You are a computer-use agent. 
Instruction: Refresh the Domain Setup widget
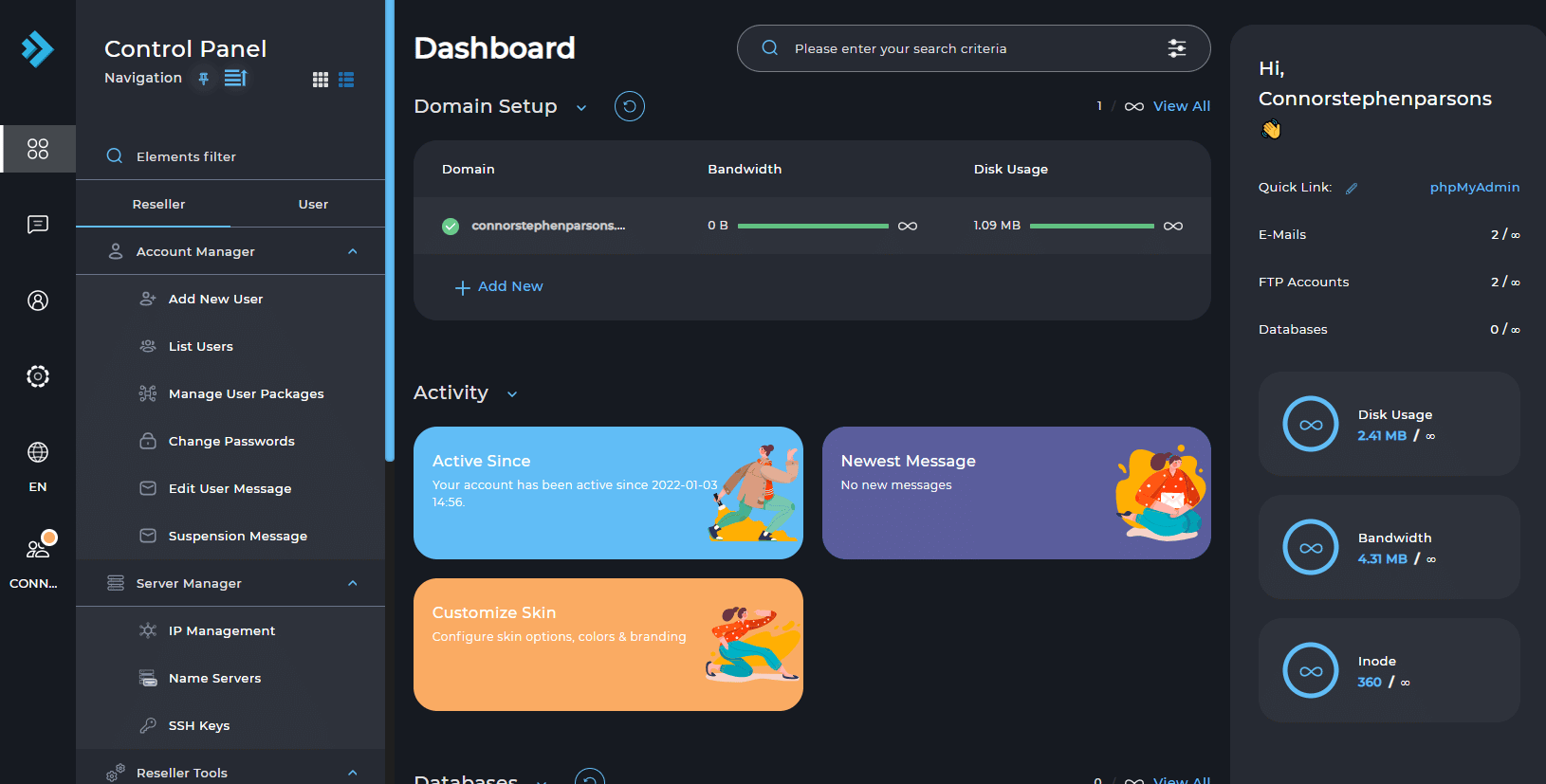coord(630,106)
